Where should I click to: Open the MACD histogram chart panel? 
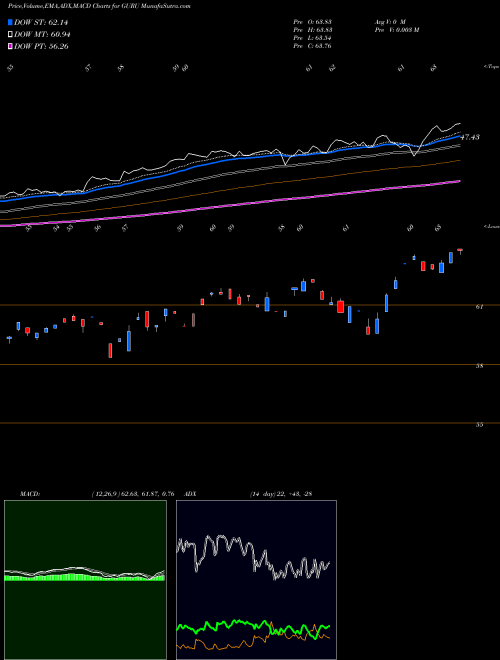[x=85, y=580]
